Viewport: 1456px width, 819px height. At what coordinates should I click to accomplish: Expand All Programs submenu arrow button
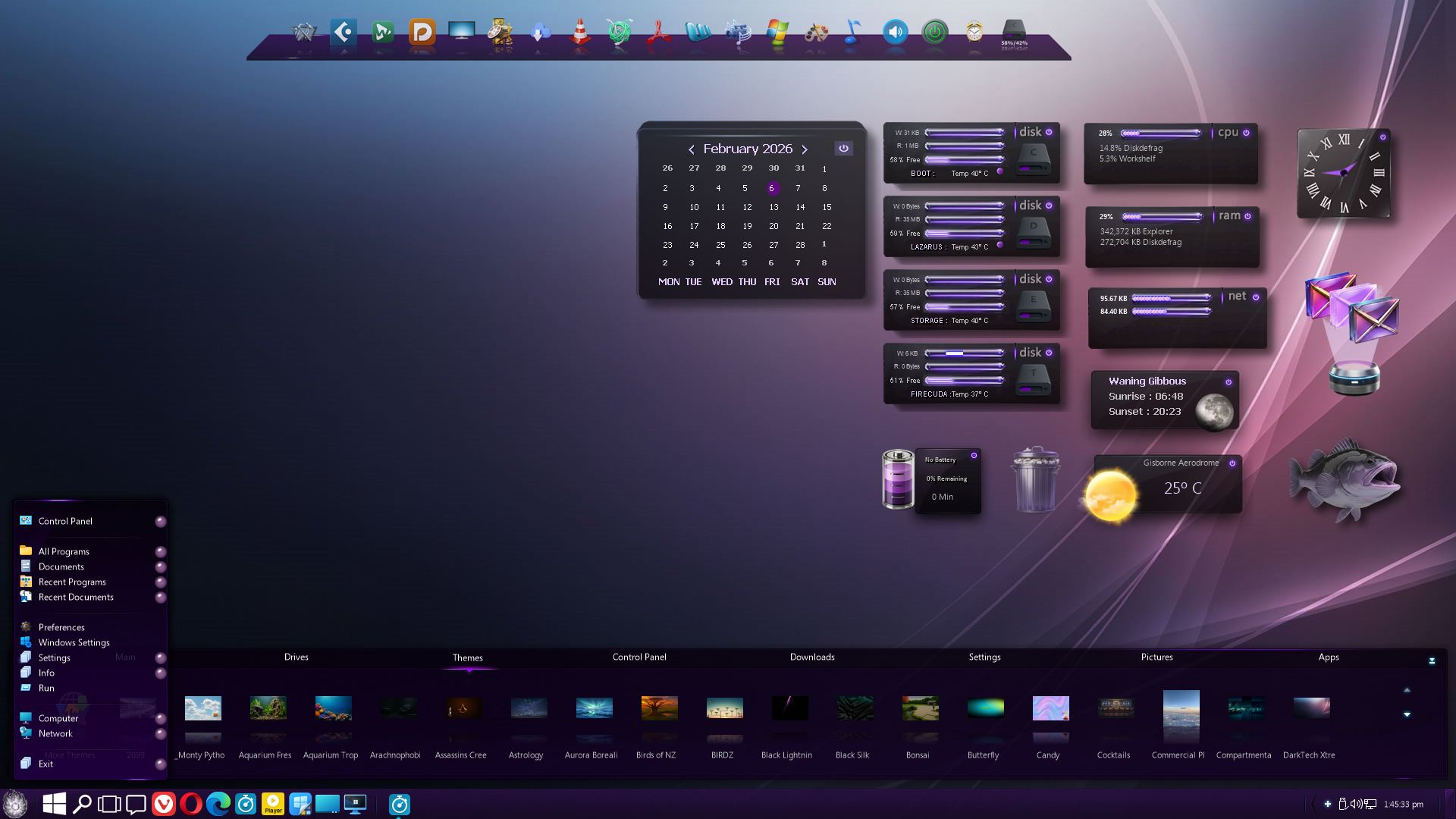pos(160,552)
